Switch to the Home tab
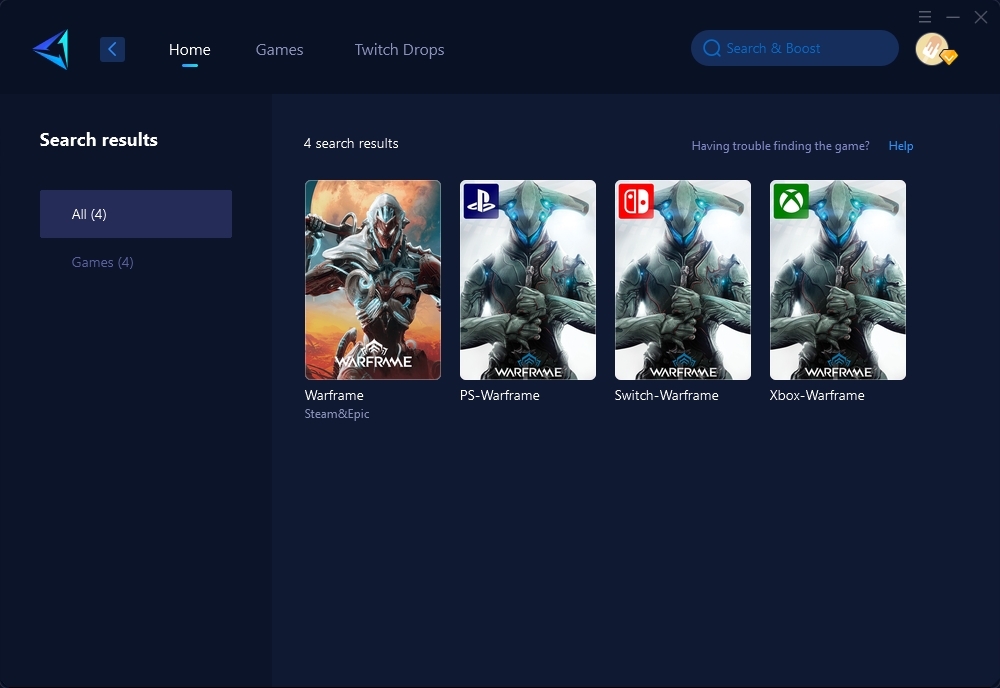Screen dimensions: 1000x688 [x=189, y=50]
